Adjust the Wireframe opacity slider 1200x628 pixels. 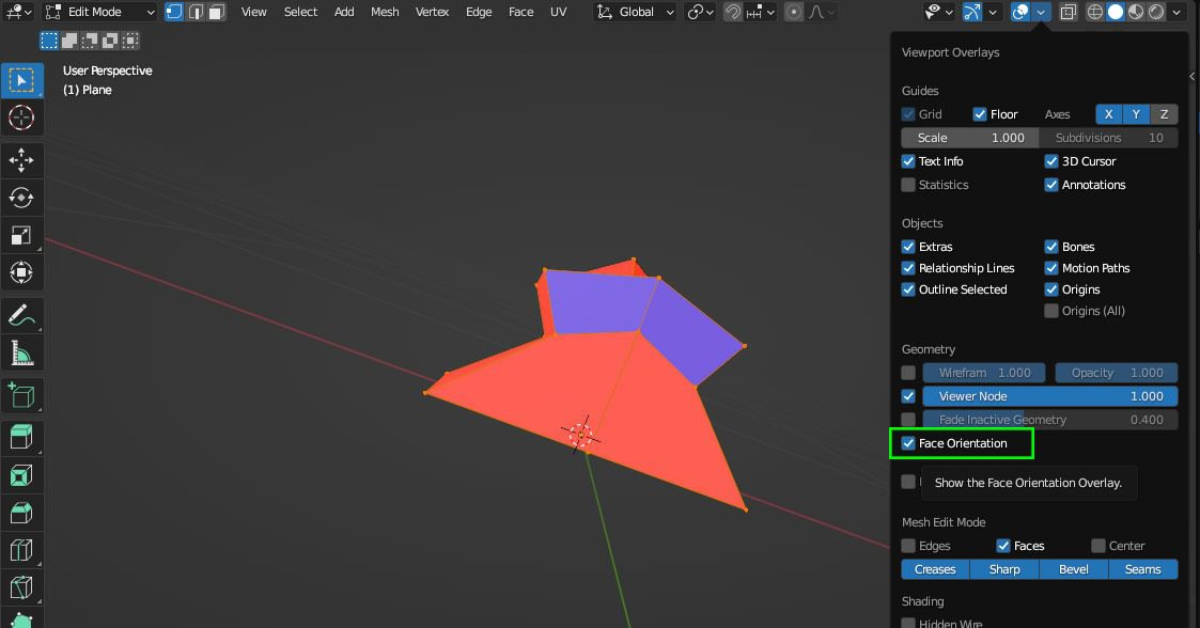coord(984,372)
